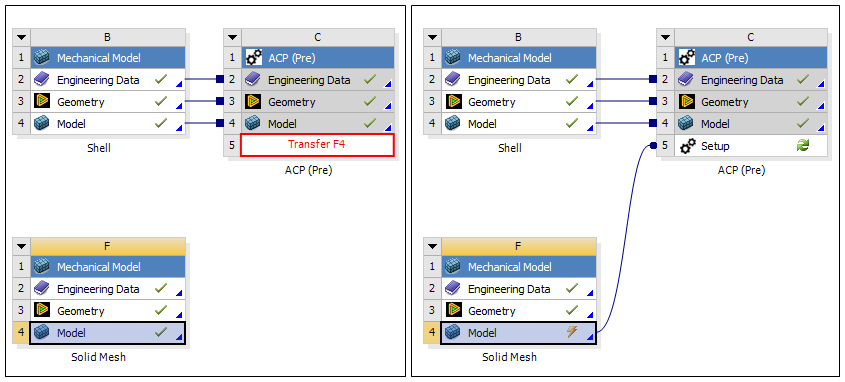Open the system C dropdown arrow in right panel
The width and height of the screenshot is (845, 382).
click(666, 38)
